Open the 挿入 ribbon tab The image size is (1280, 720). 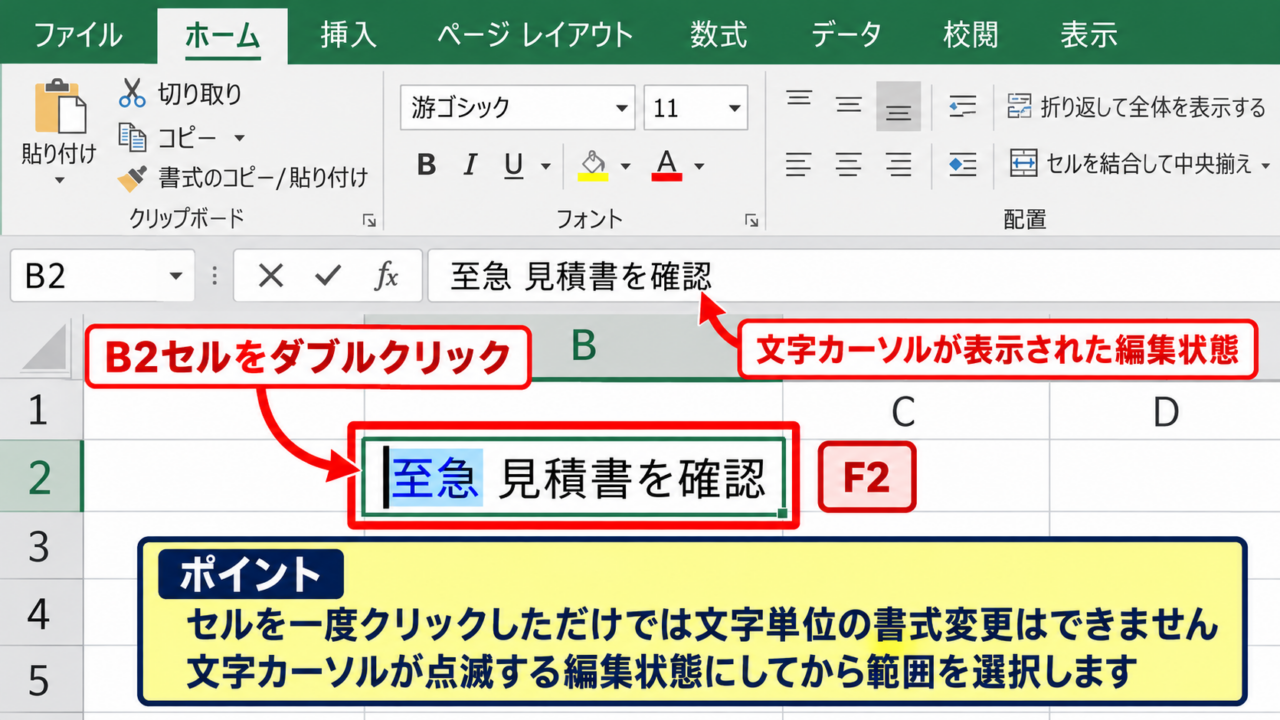[x=348, y=34]
